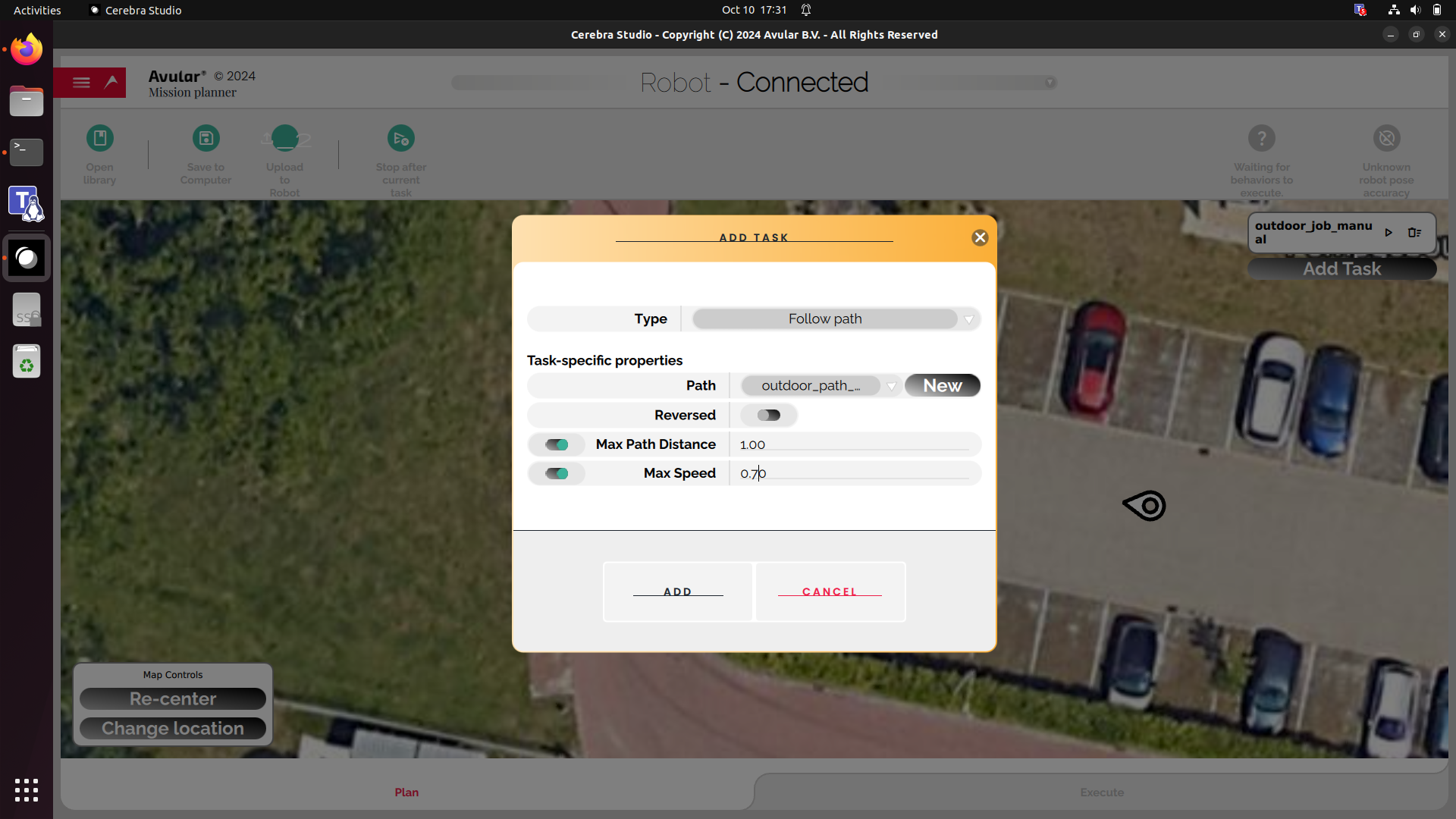
Task: Disable the Max Path Distance toggle
Action: coord(557,445)
